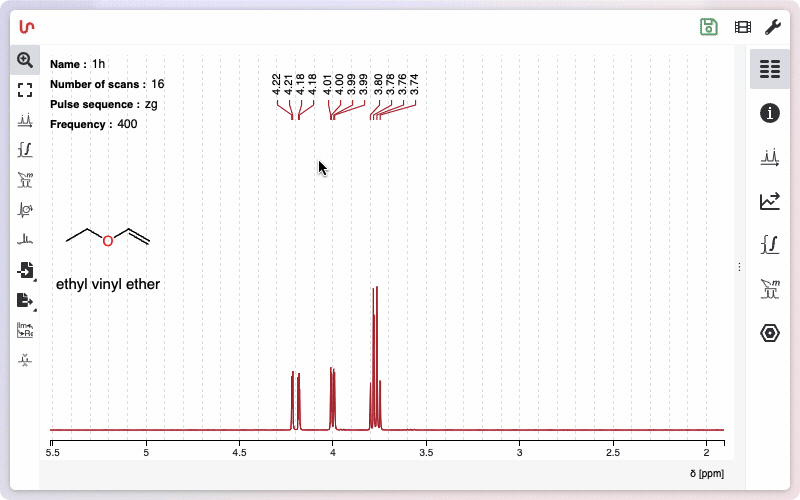Viewport: 800px width, 500px height.
Task: Open the Import dropdown menu
Action: (25, 270)
